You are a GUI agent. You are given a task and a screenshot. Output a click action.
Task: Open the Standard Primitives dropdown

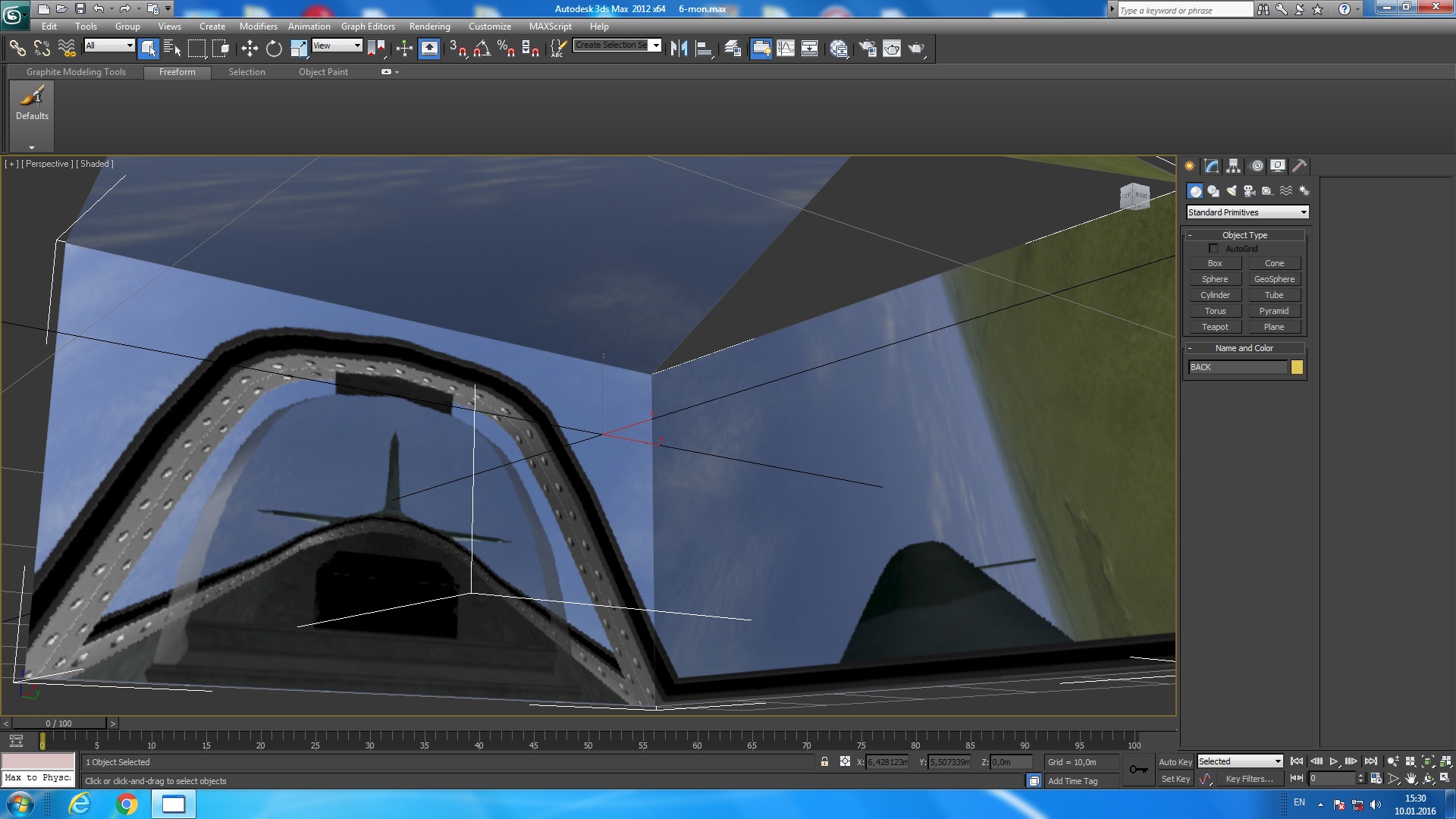point(1247,212)
